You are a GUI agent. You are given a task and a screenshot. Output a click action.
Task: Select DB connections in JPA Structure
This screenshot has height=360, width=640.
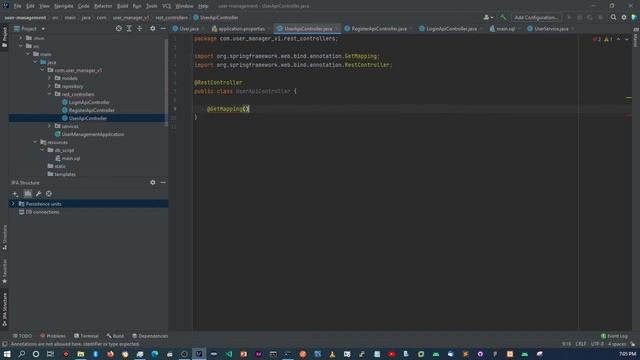42,212
